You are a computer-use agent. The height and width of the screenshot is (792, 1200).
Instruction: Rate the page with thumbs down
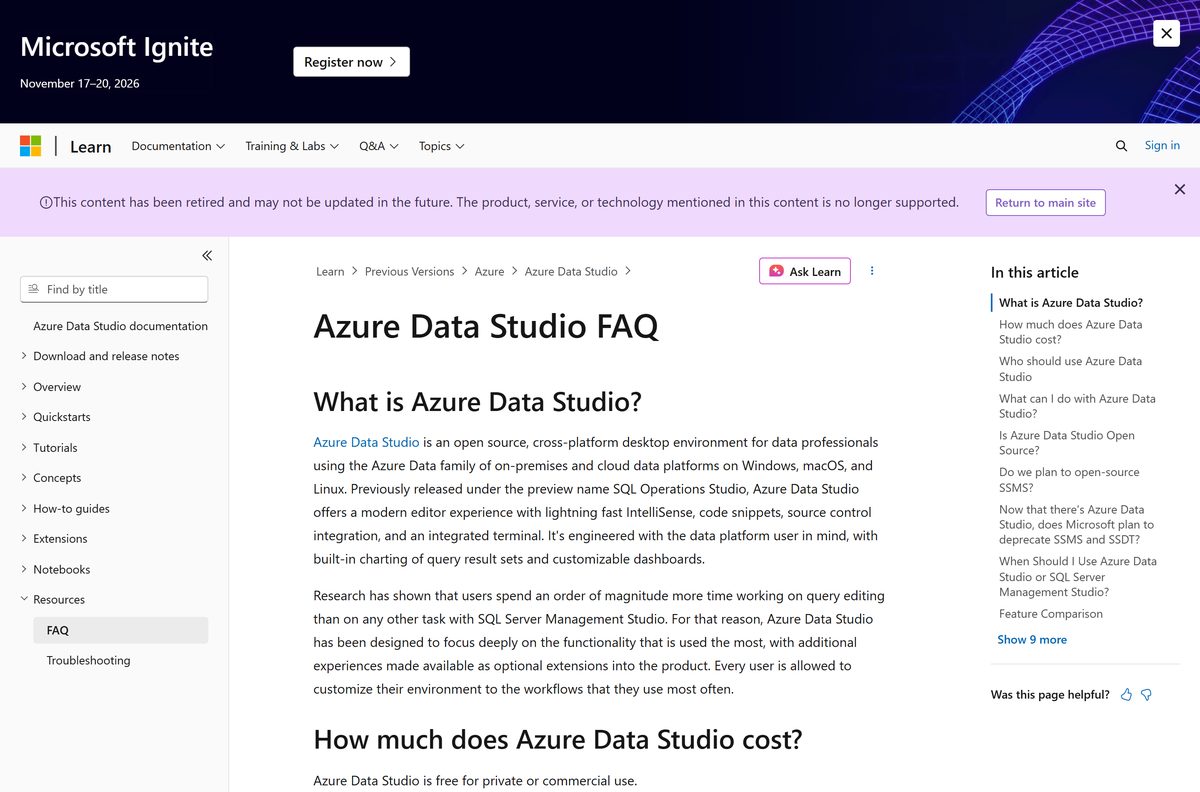pyautogui.click(x=1147, y=695)
